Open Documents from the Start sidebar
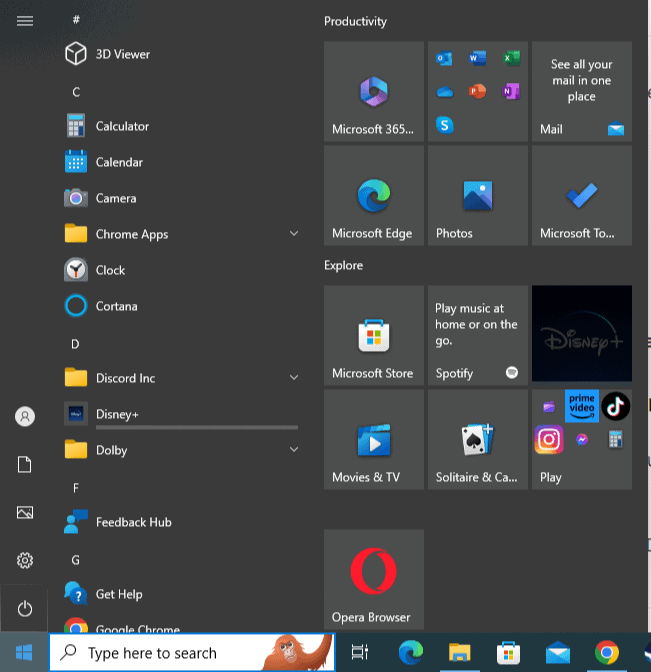The image size is (651, 672). tap(25, 465)
